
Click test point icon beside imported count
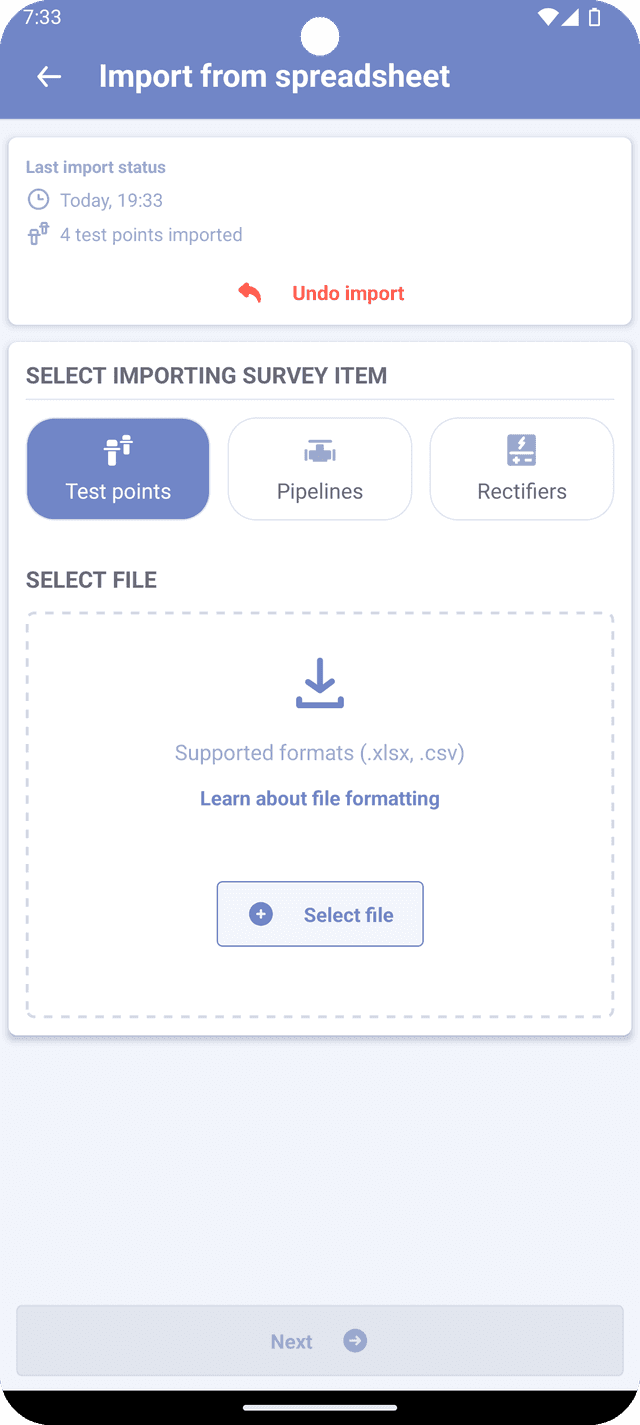38,235
